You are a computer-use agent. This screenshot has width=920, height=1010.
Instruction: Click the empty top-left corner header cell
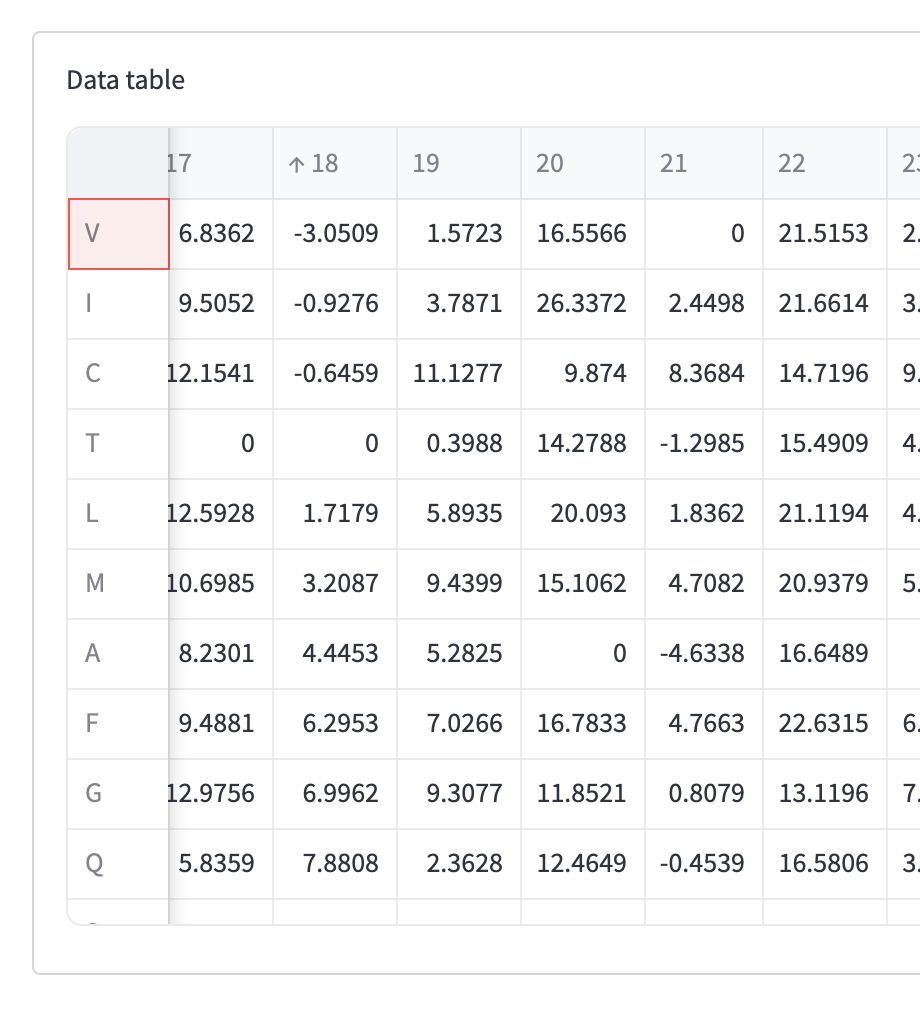[x=118, y=163]
